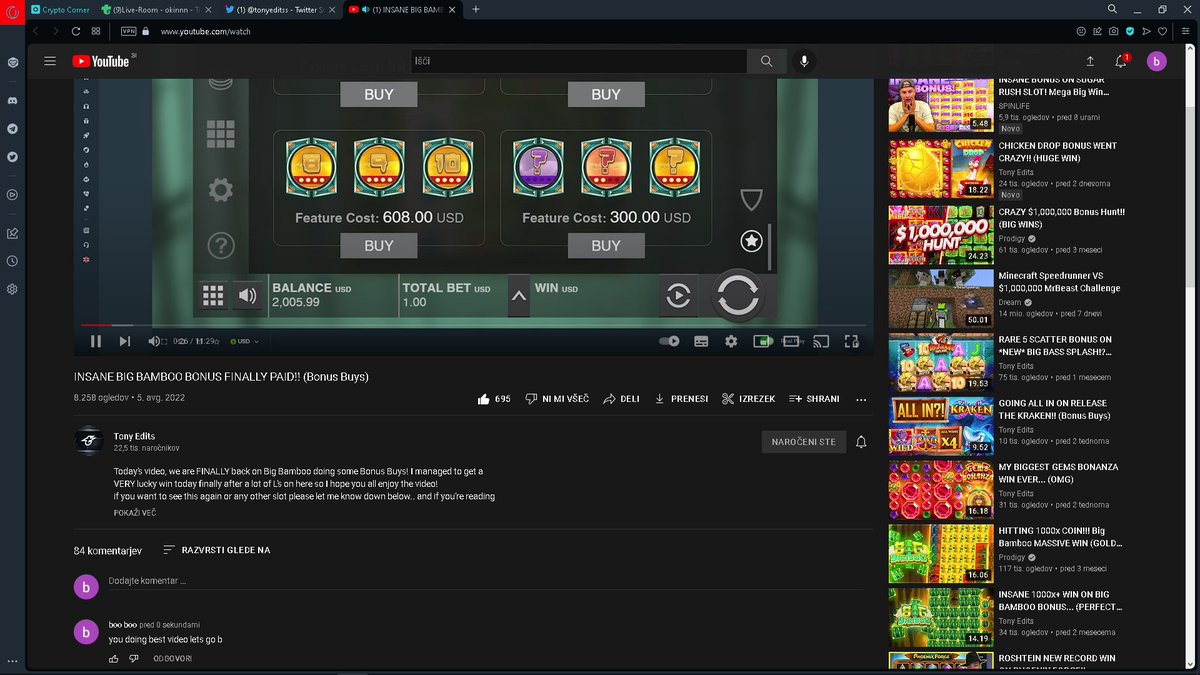Pause the YouTube video

click(96, 341)
